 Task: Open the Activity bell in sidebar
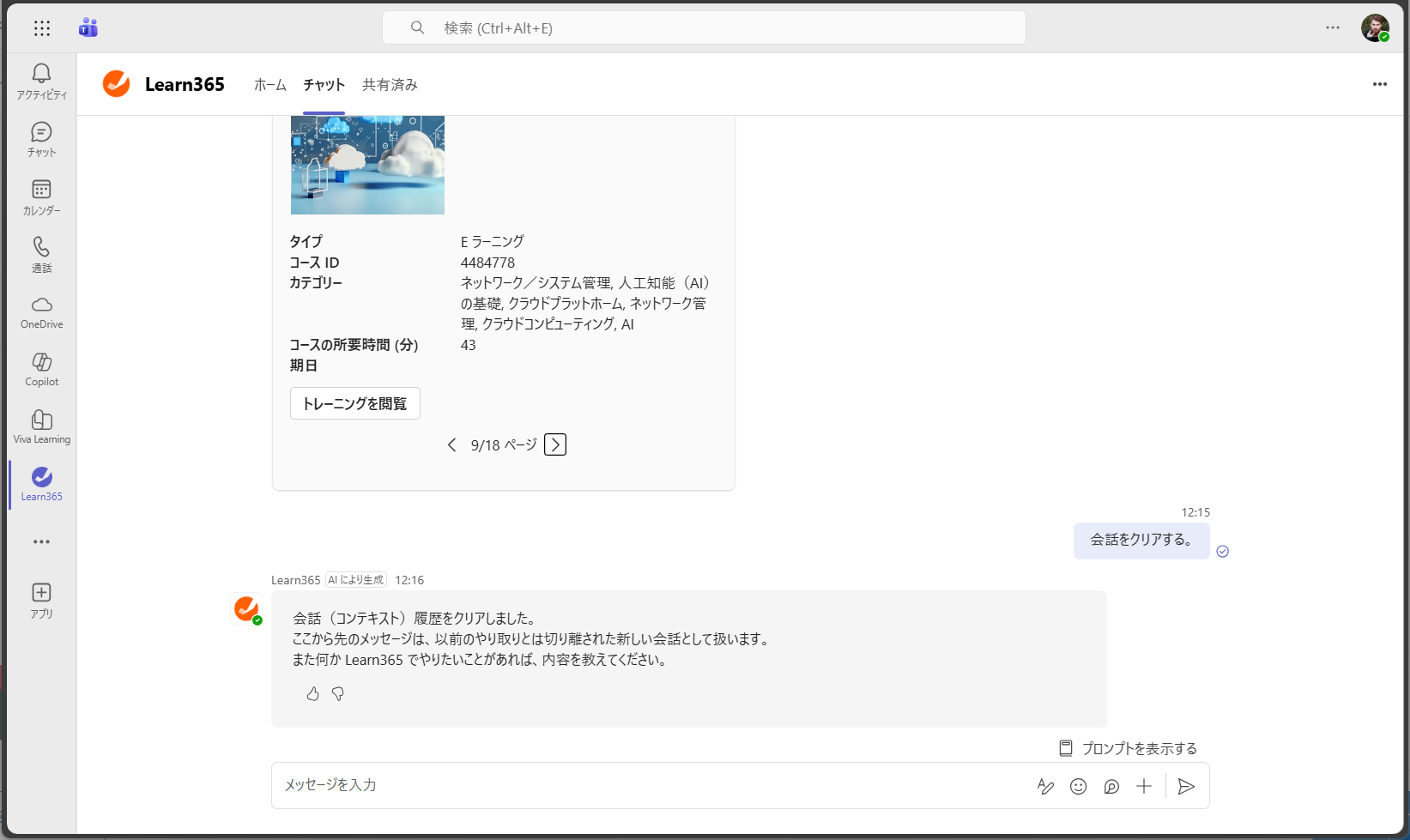click(x=41, y=82)
